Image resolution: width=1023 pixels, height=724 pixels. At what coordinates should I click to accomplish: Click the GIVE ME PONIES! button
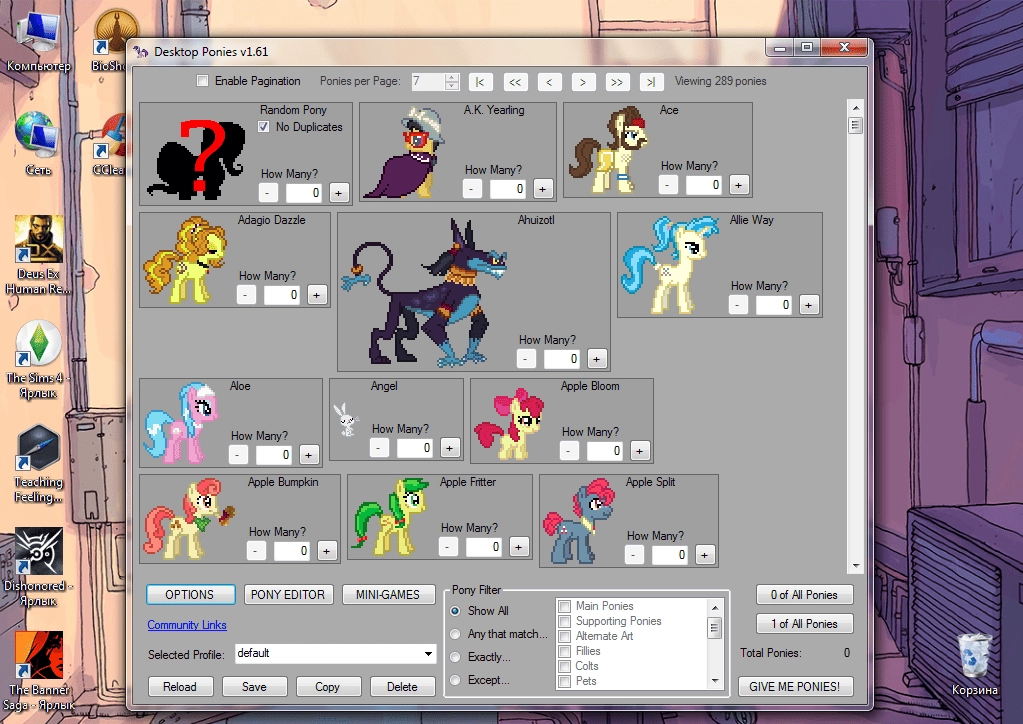[795, 687]
